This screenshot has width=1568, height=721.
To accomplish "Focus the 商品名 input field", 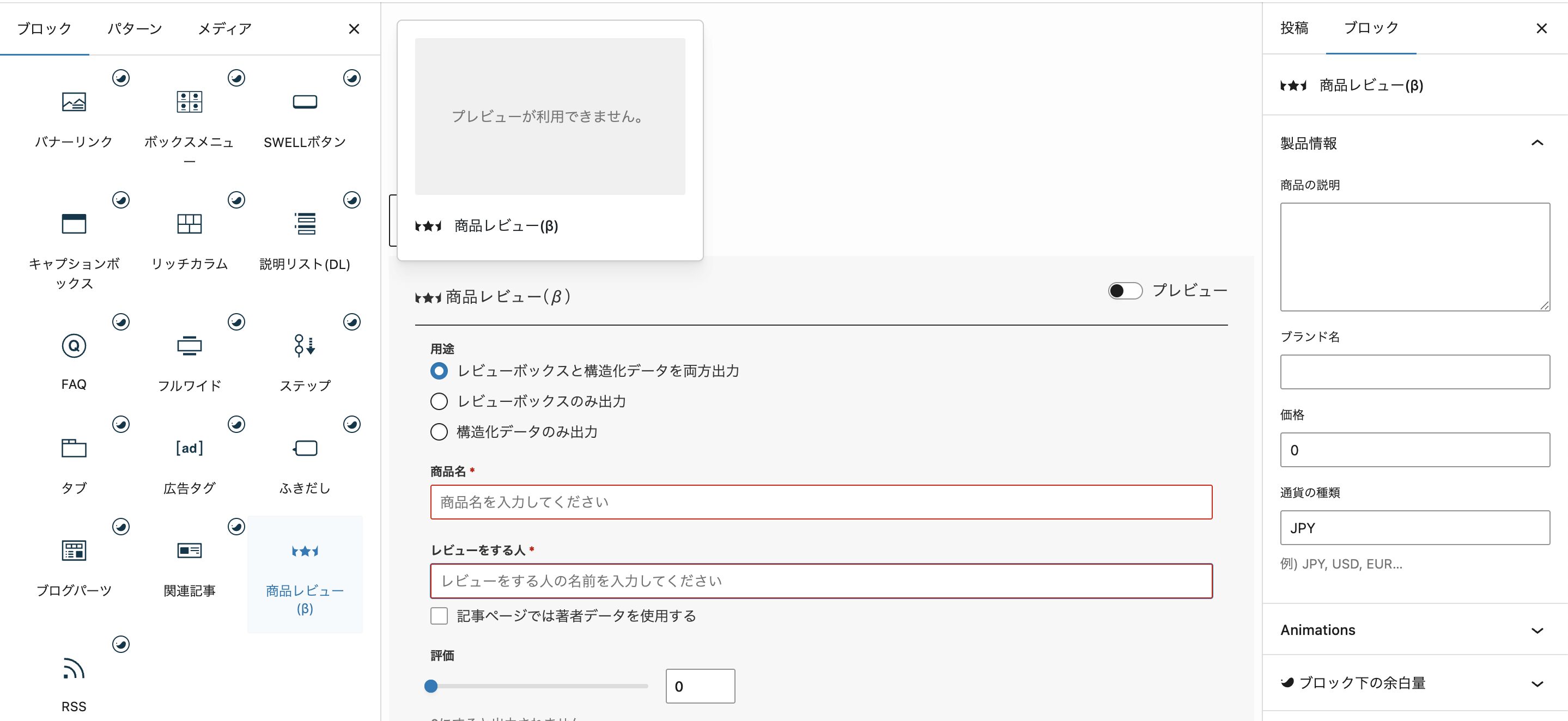I will (821, 502).
